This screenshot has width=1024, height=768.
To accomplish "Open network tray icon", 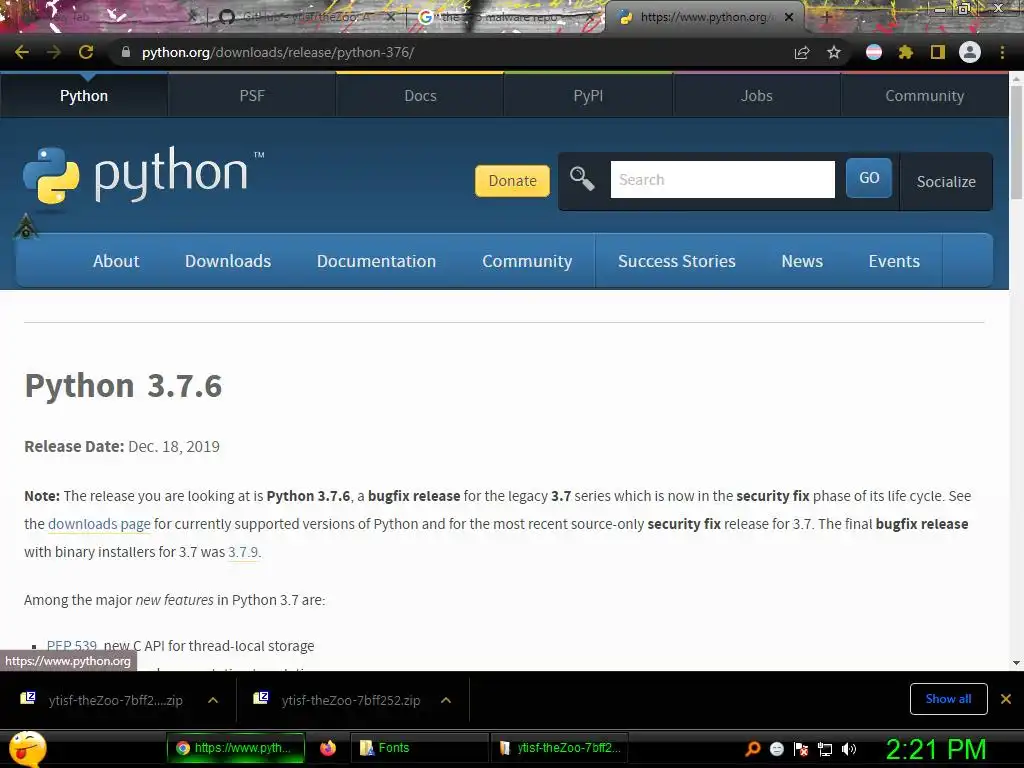I will point(825,749).
